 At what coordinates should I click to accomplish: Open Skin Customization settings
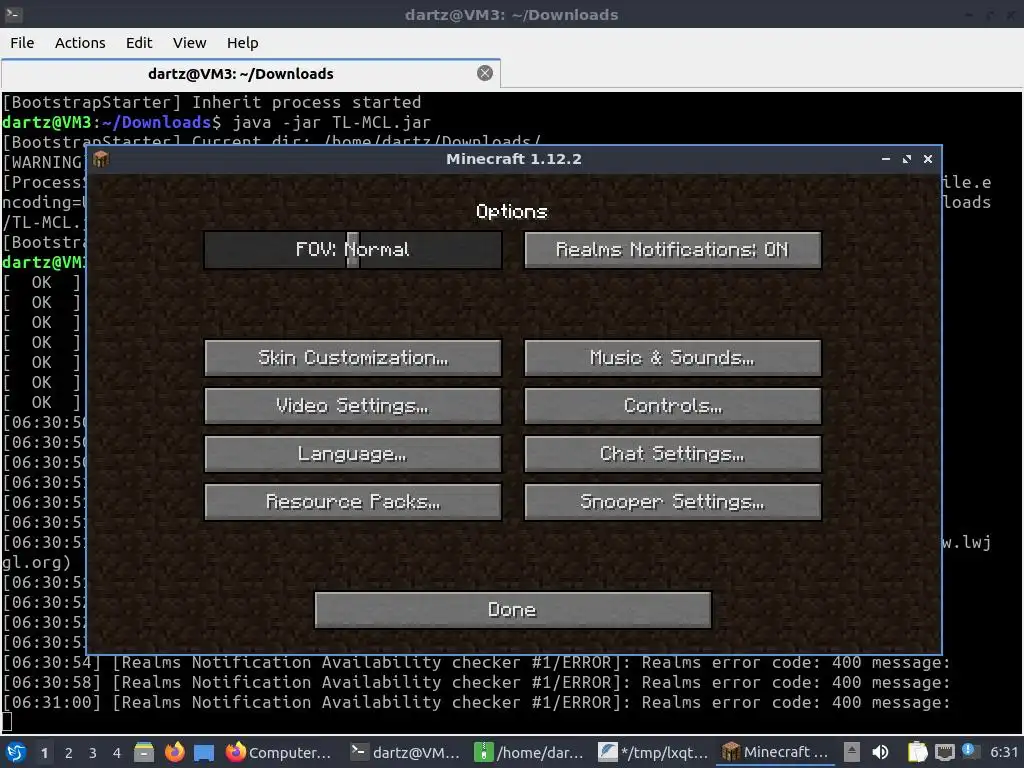tap(353, 357)
